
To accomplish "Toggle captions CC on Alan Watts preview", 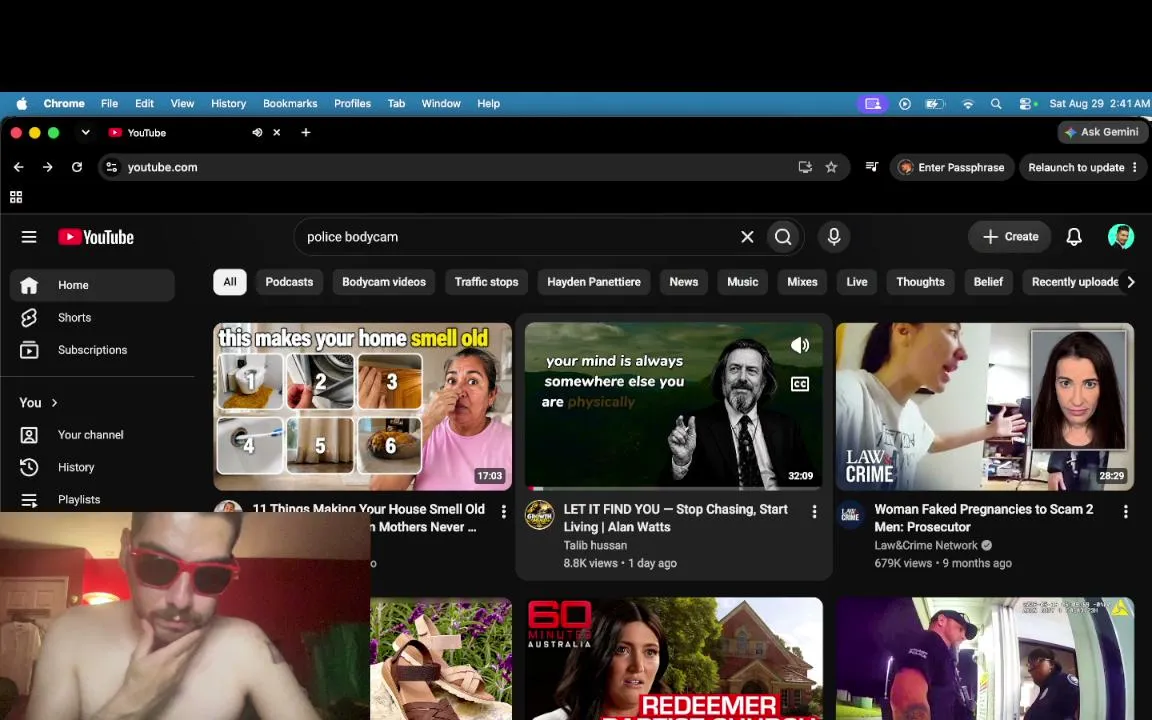I will 799,384.
